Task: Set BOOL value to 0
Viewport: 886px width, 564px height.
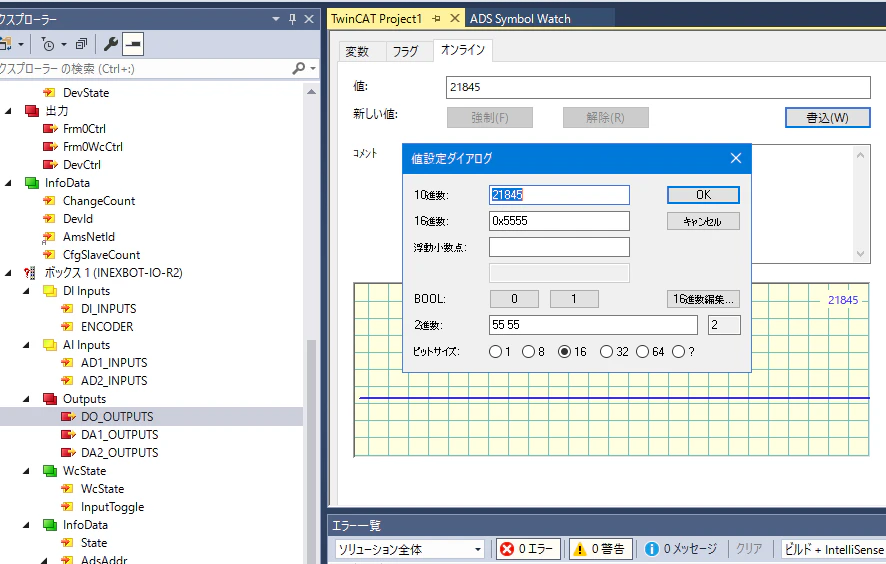Action: click(x=514, y=299)
